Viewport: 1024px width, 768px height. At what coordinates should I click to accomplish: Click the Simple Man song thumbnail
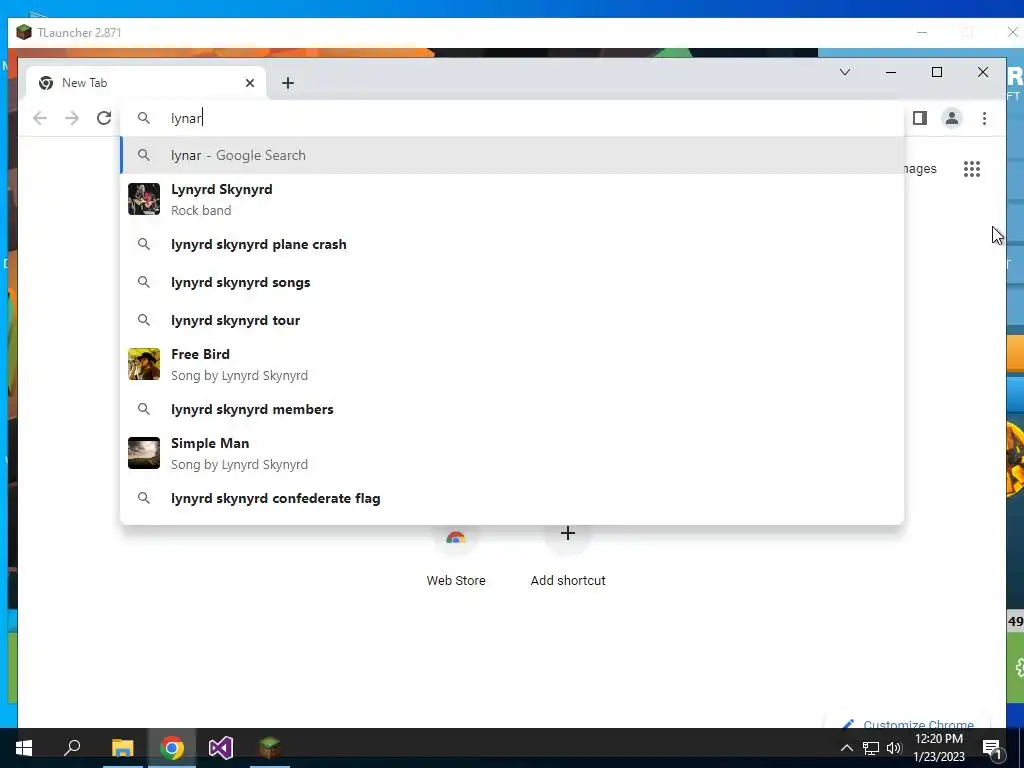tap(144, 453)
